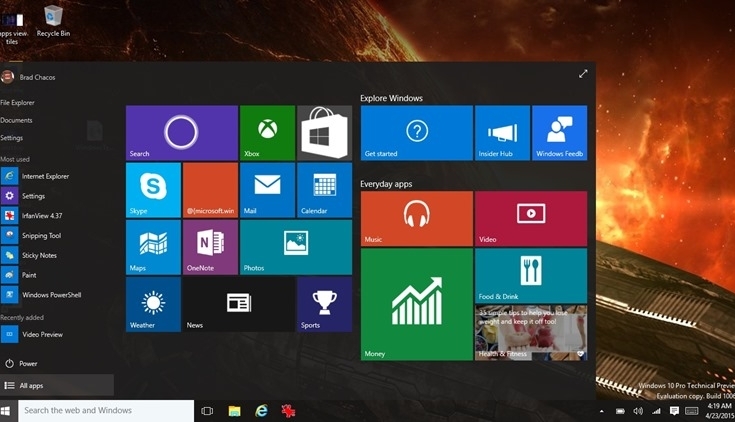This screenshot has width=735, height=422.
Task: Open the red IrfanView taskbar icon
Action: [x=288, y=411]
